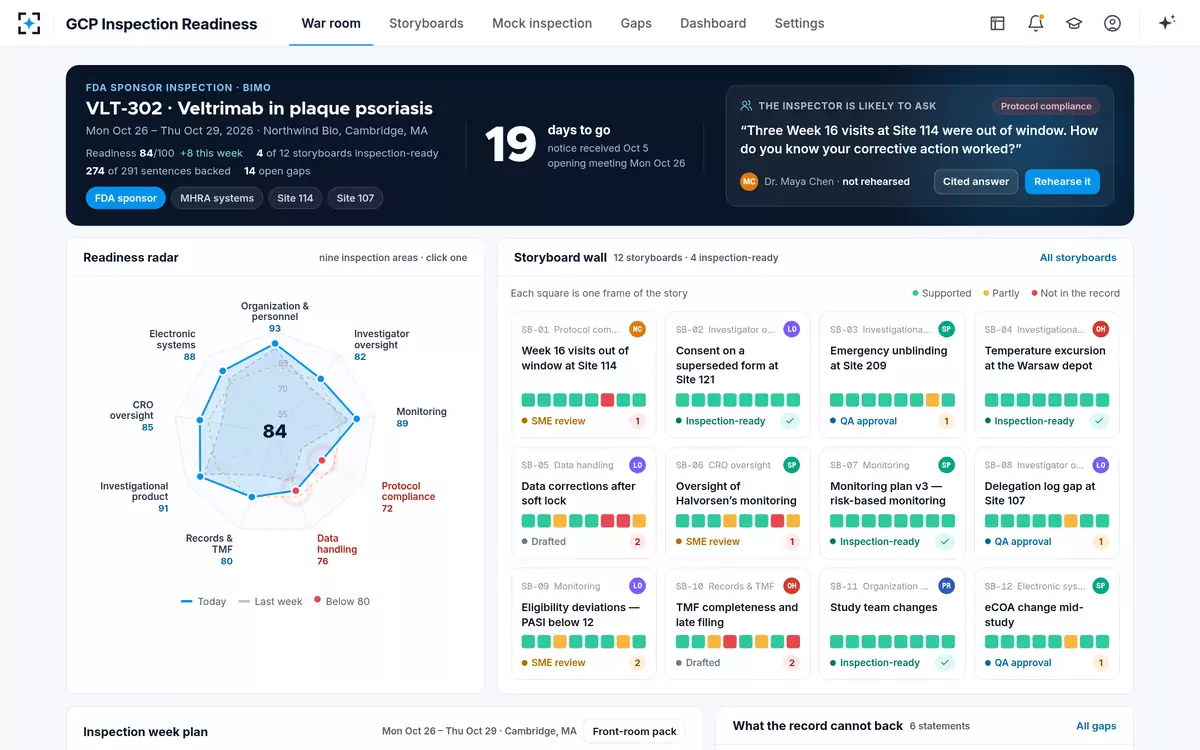Open the Settings tab
The height and width of the screenshot is (750, 1200).
(x=799, y=23)
